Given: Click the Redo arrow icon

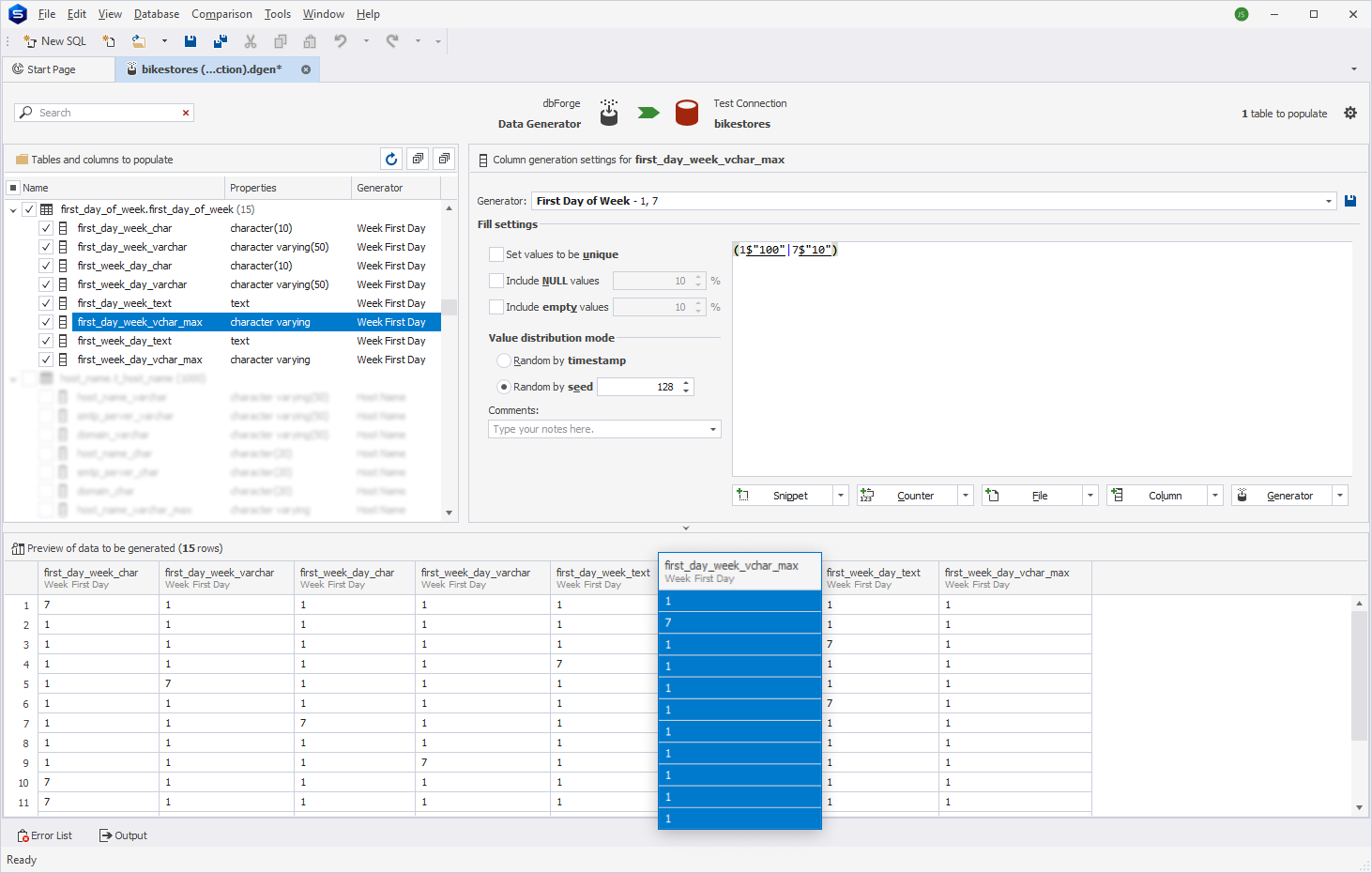Looking at the screenshot, I should click(x=392, y=41).
